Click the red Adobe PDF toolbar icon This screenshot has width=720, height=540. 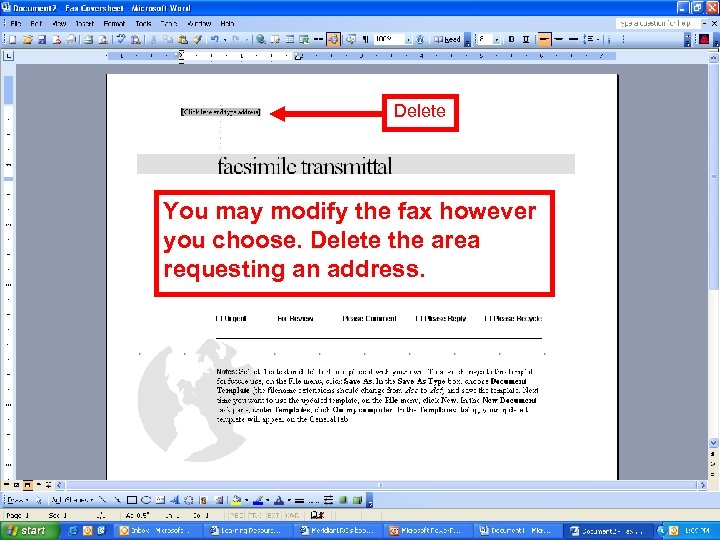[x=704, y=40]
